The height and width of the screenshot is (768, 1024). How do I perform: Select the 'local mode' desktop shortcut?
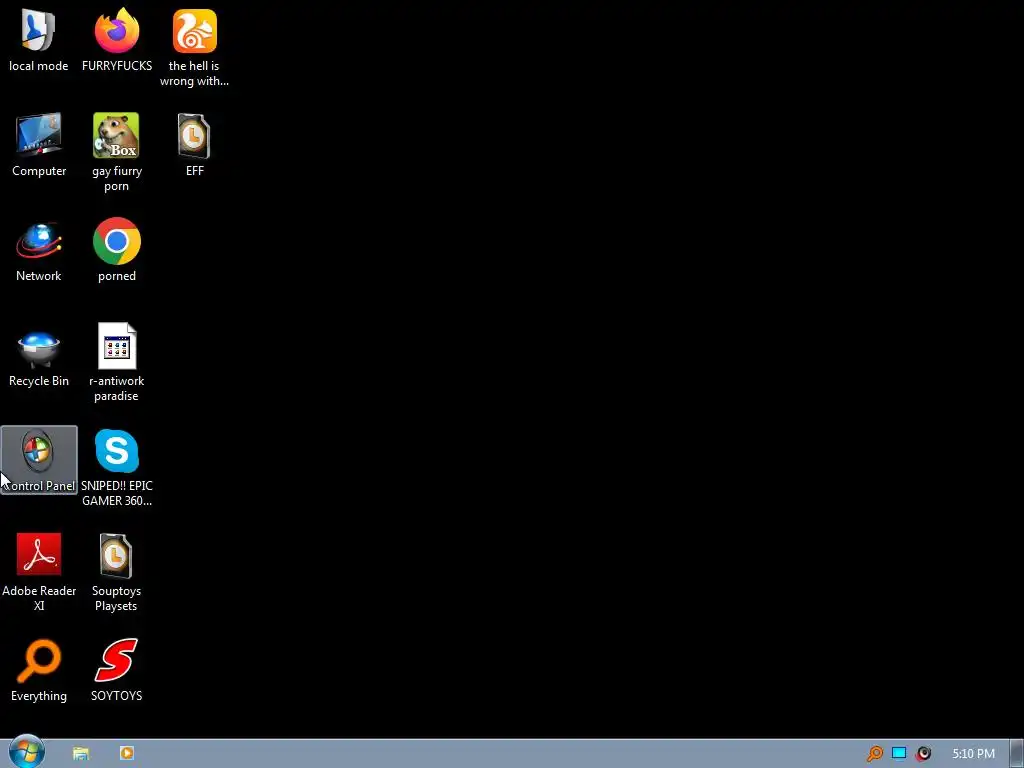39,40
